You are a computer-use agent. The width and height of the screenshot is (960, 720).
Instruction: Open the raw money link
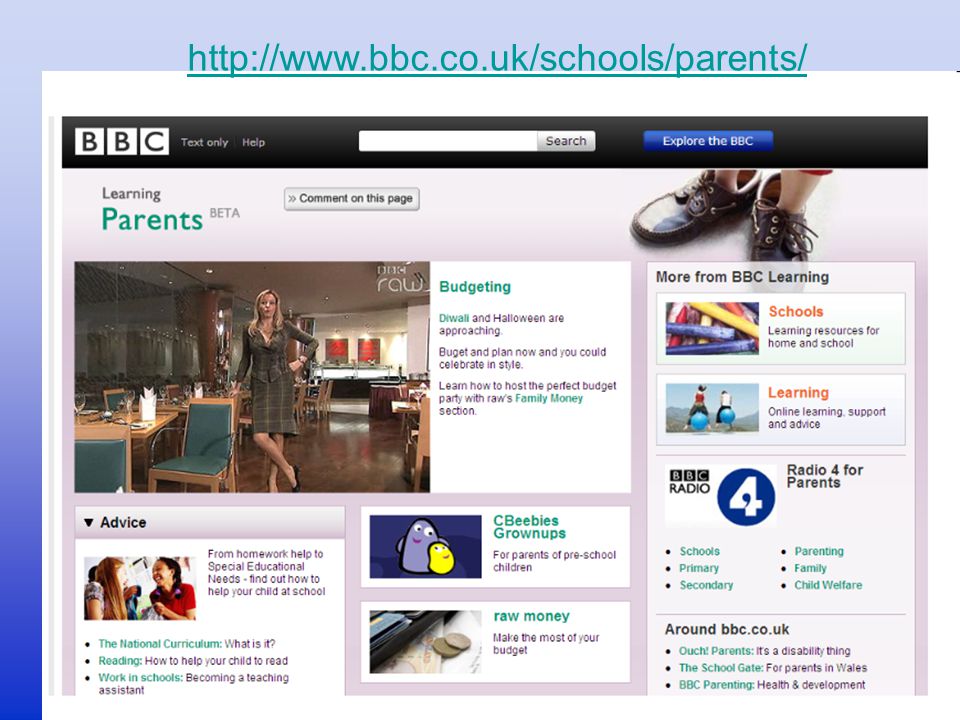click(x=531, y=616)
